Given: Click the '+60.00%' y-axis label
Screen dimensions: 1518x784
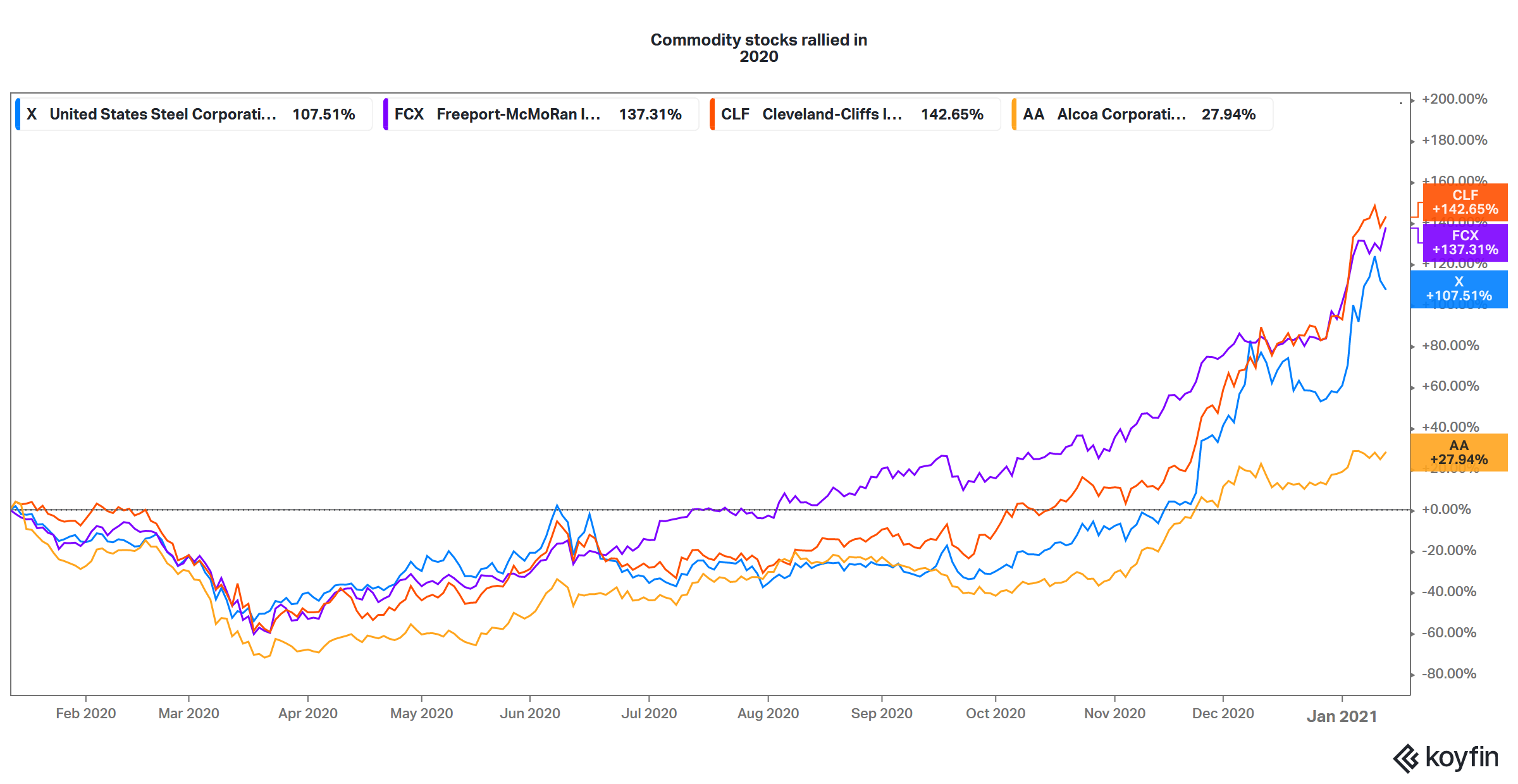Looking at the screenshot, I should click(1450, 386).
